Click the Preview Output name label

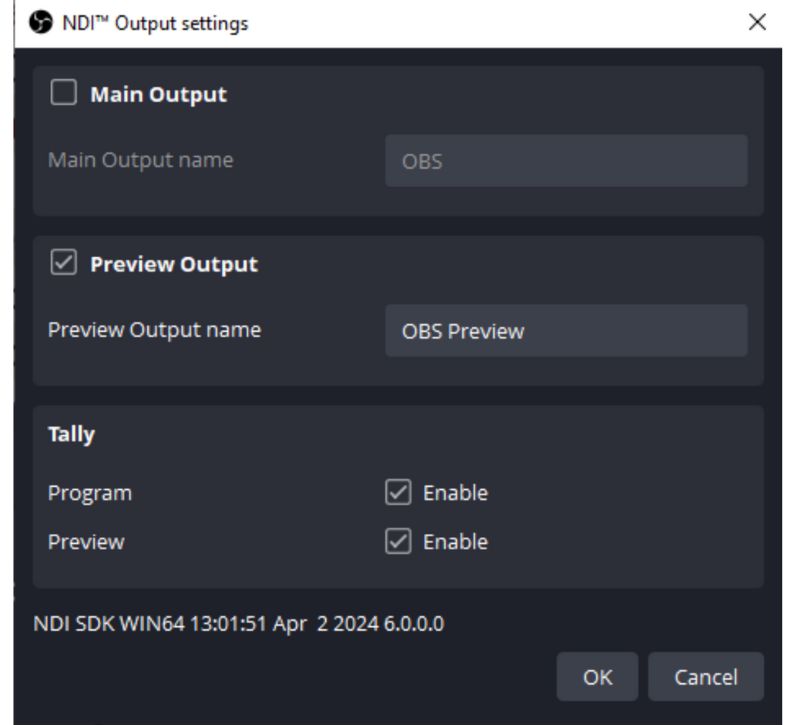point(155,330)
